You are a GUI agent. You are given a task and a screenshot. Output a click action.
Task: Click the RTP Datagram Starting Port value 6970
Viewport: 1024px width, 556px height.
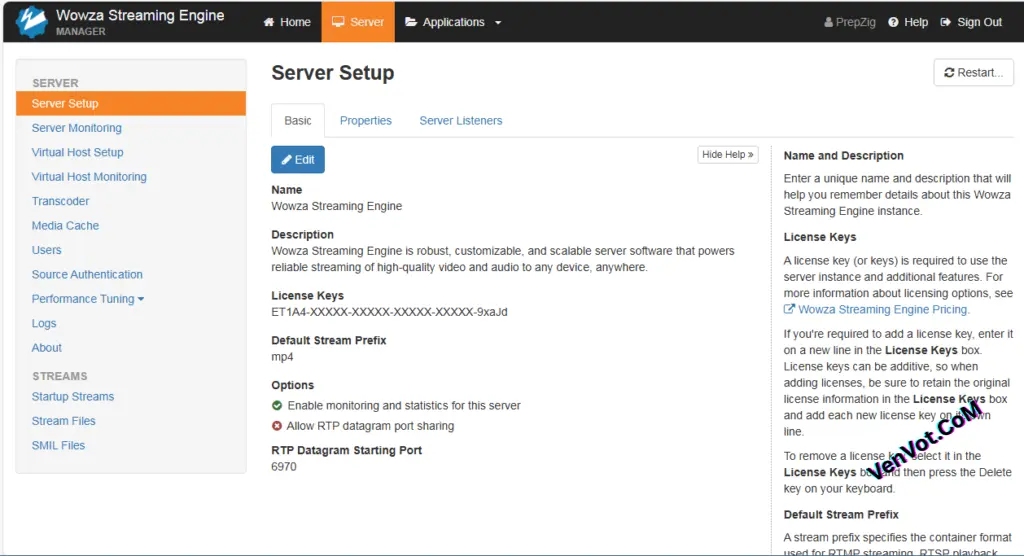click(x=283, y=466)
